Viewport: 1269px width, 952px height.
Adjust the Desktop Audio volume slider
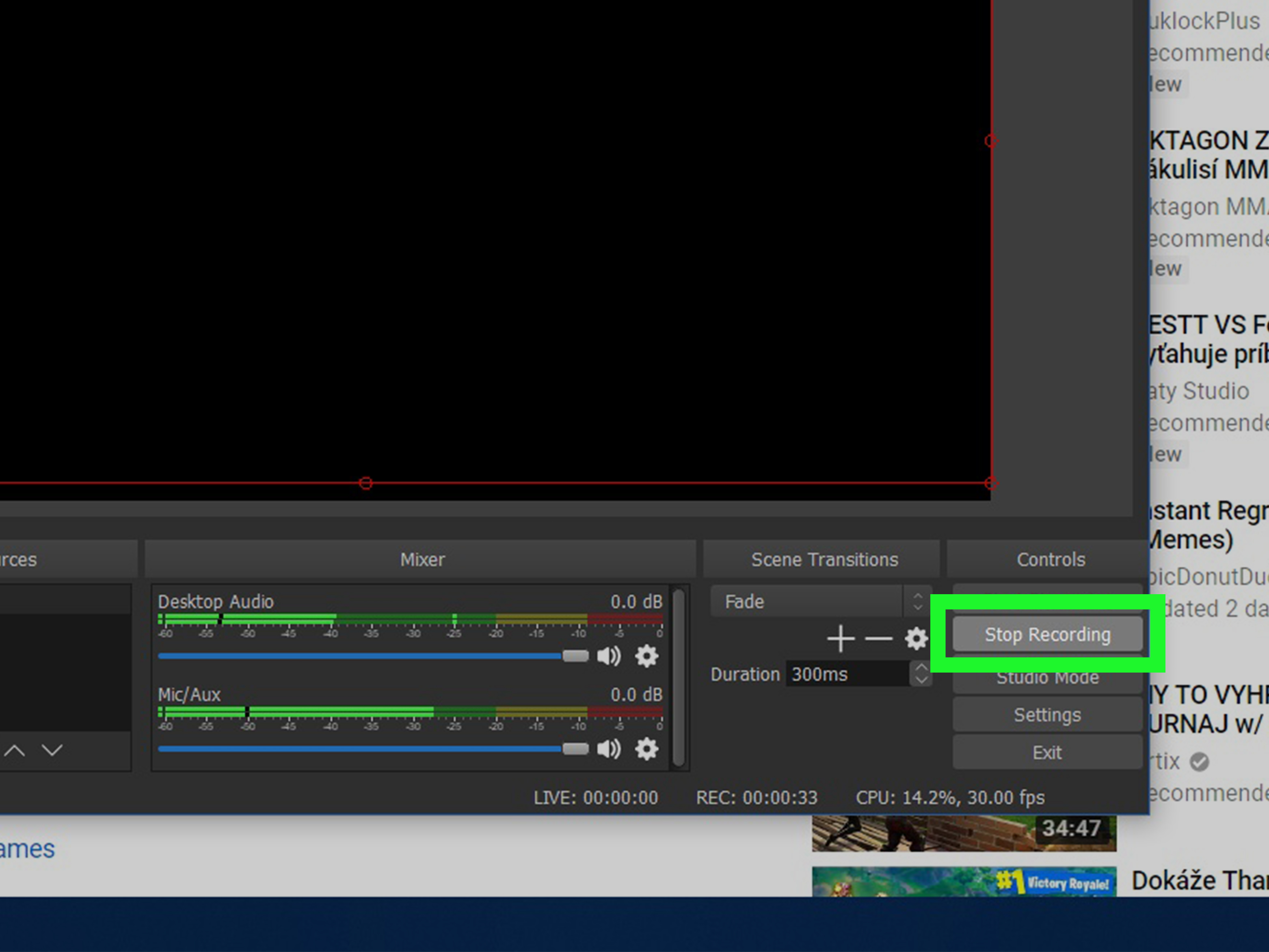pyautogui.click(x=374, y=656)
